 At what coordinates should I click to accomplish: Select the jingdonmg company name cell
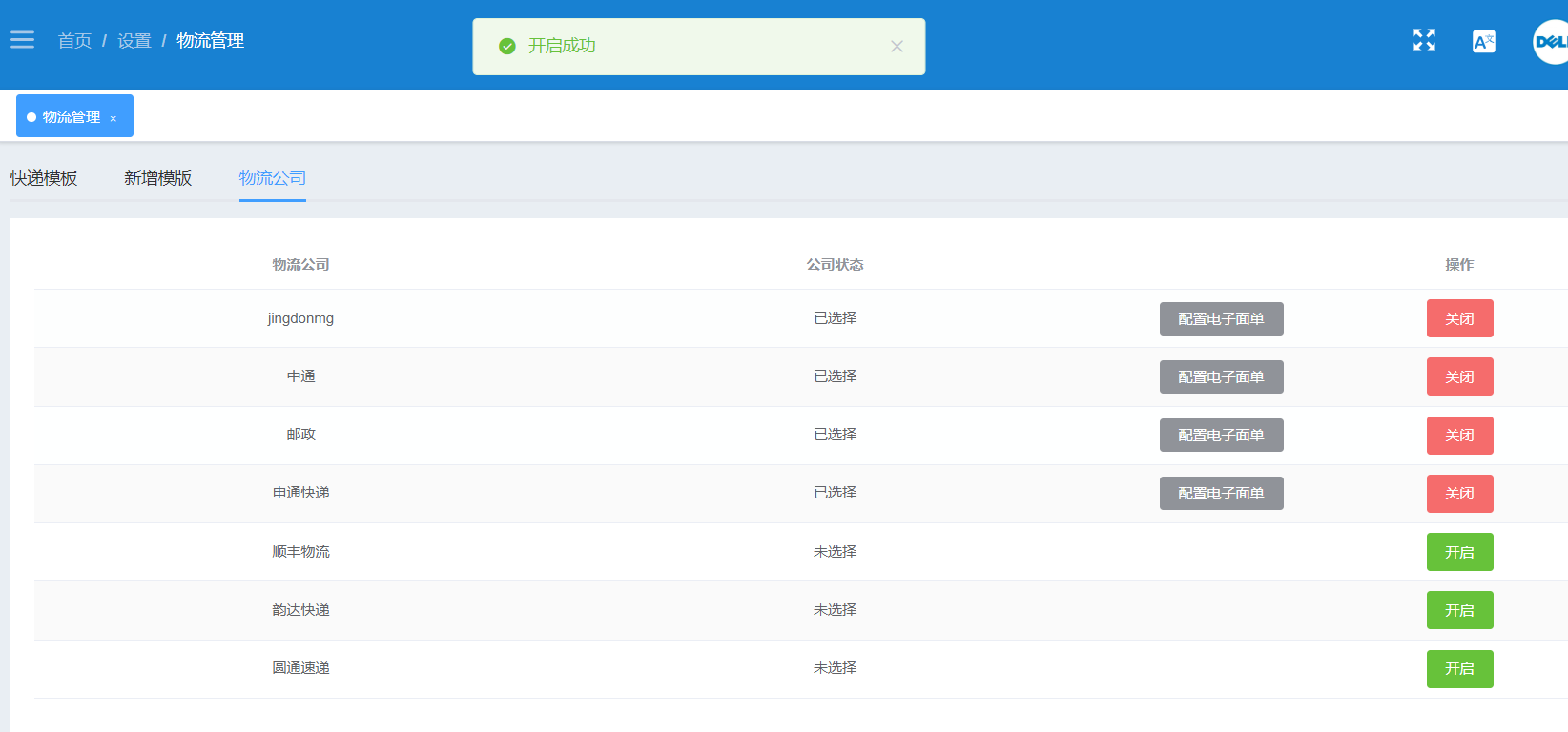tap(301, 318)
